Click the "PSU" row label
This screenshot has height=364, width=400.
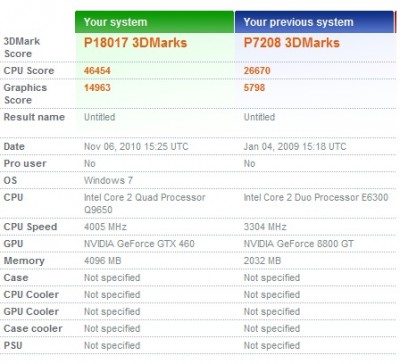(13, 345)
